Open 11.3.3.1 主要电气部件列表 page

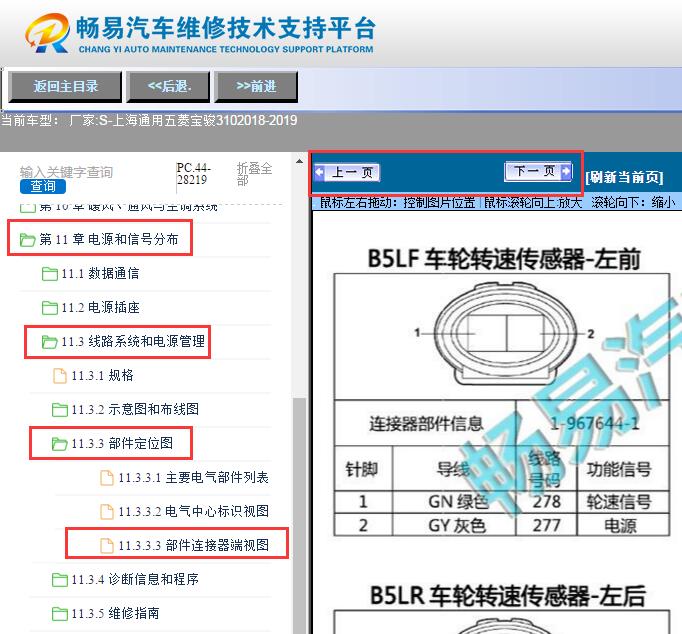point(194,477)
